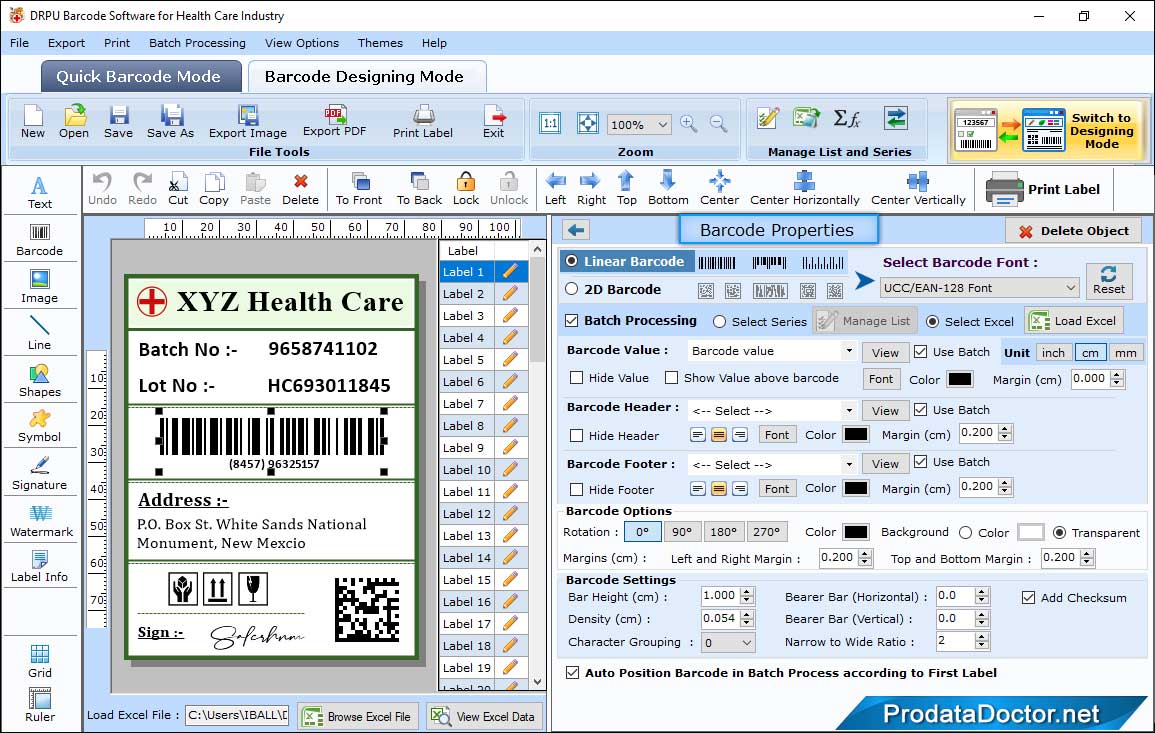Open the formula (Σfx) series tool
Image resolution: width=1155 pixels, height=733 pixels.
(847, 118)
